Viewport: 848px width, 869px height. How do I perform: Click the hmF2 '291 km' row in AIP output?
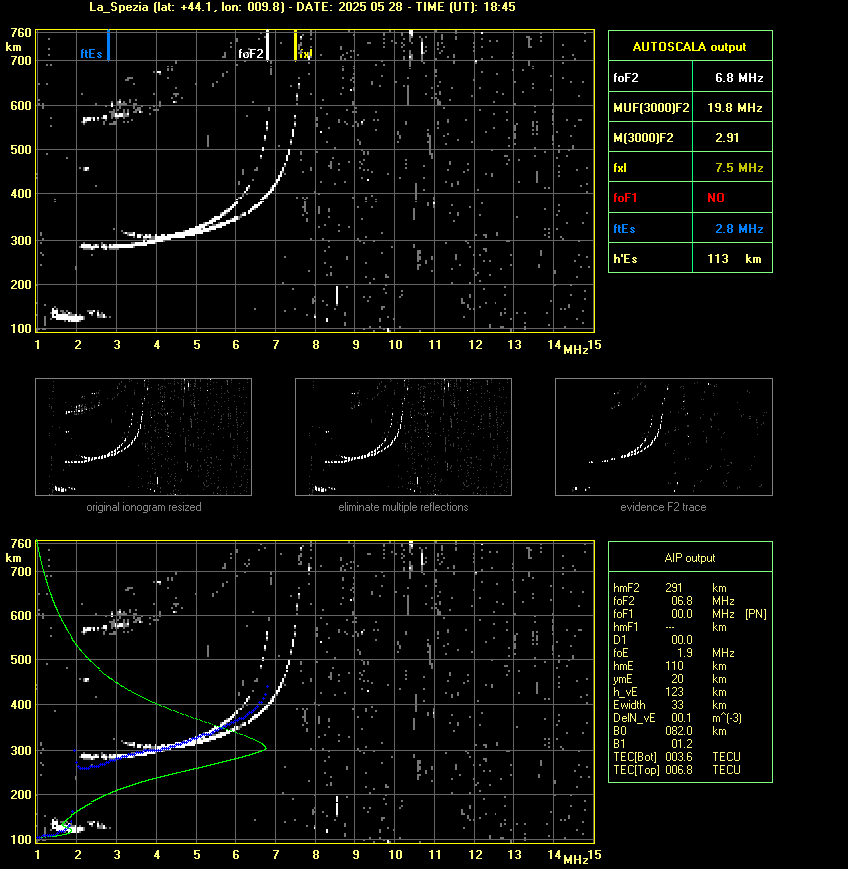[x=670, y=588]
